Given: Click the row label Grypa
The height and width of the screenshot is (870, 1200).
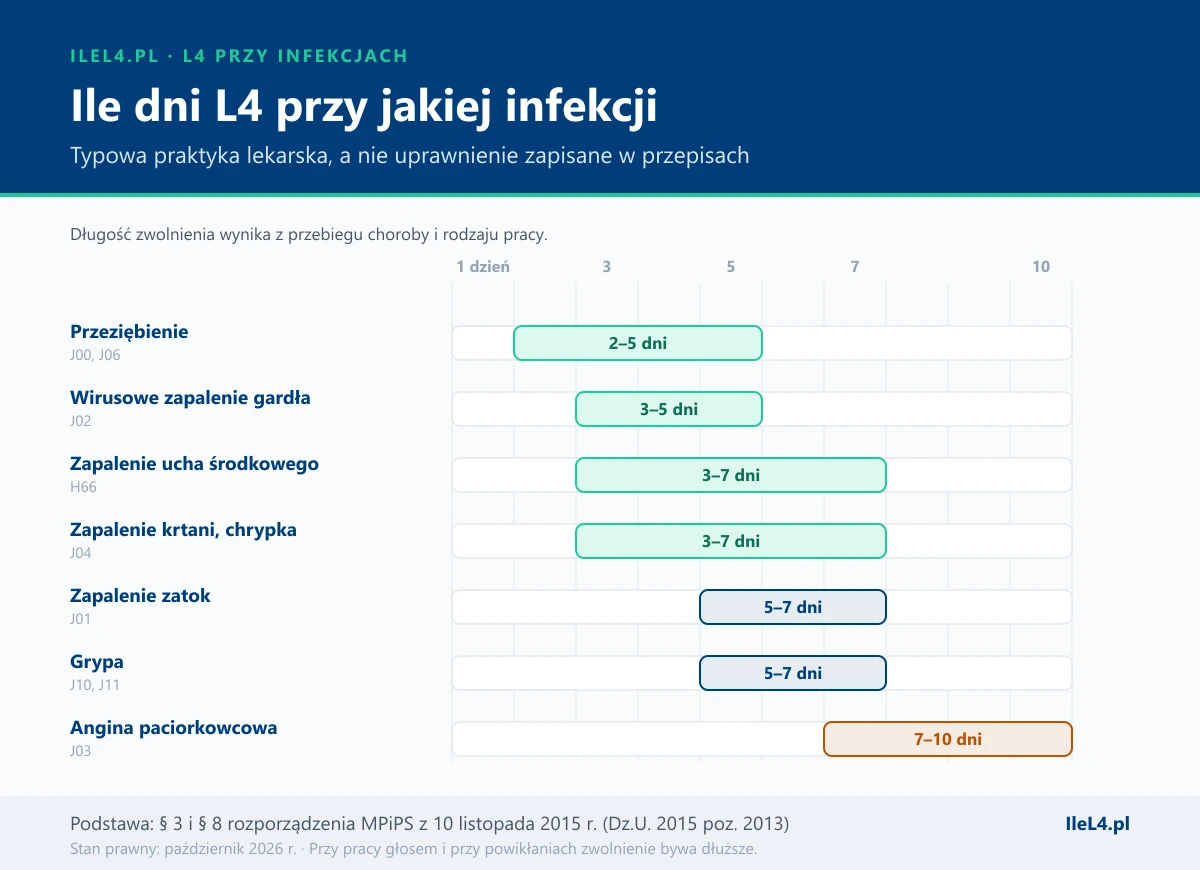Looking at the screenshot, I should pyautogui.click(x=97, y=662).
